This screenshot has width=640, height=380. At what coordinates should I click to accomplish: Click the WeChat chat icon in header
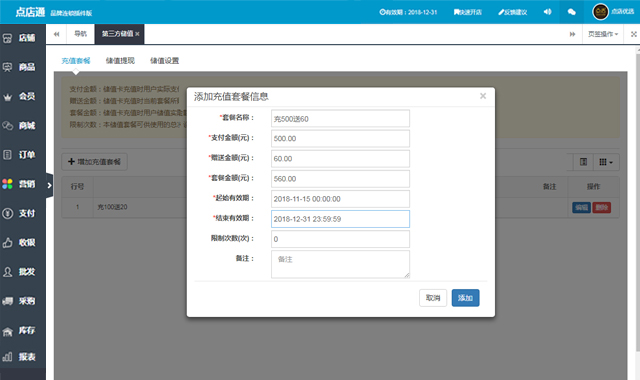click(571, 12)
